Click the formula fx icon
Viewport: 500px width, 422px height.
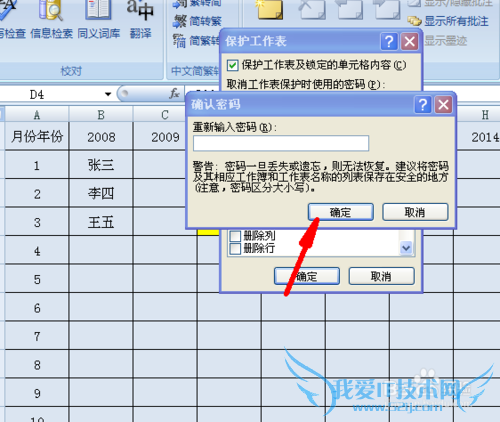coord(174,94)
